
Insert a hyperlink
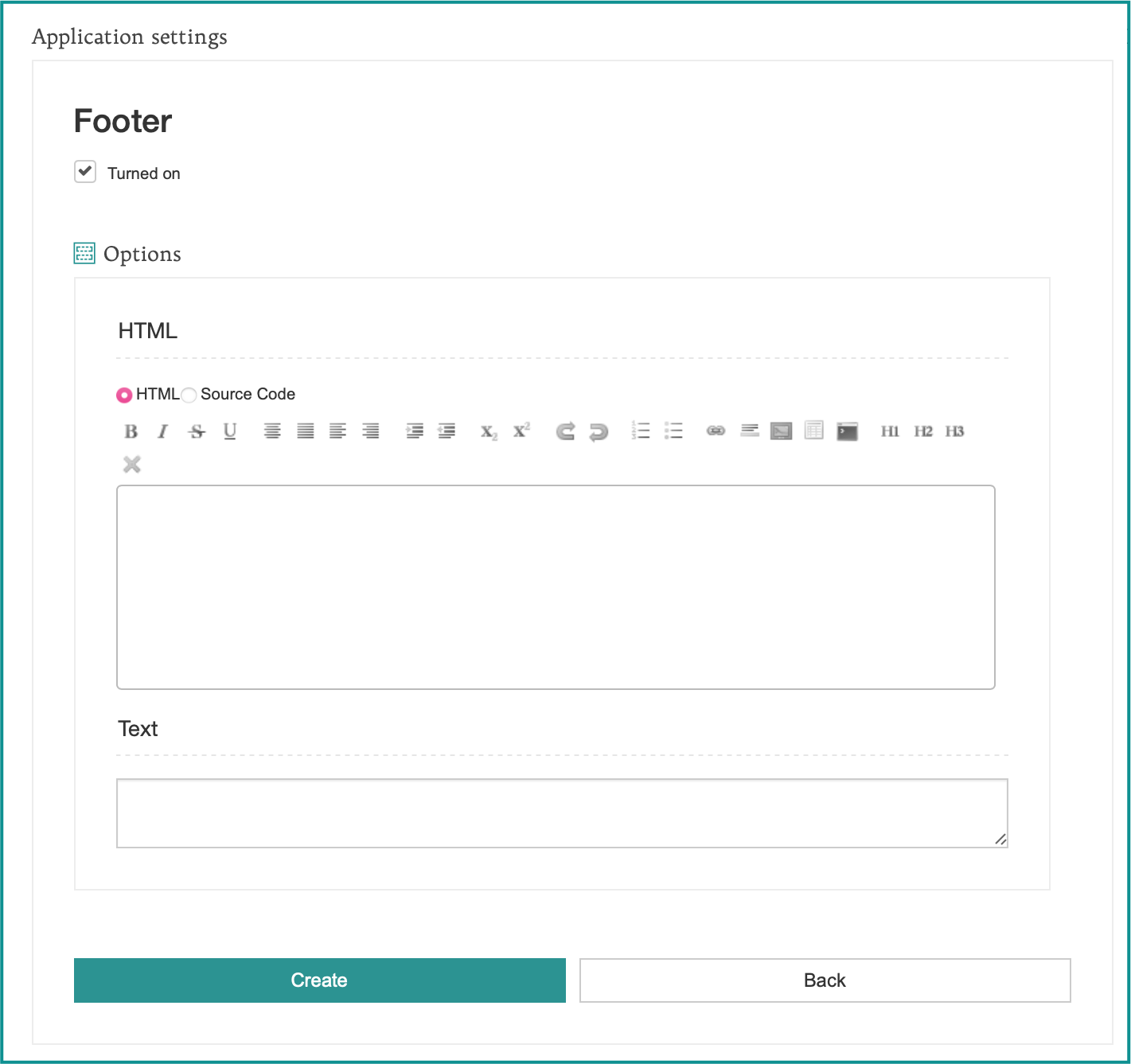pos(716,431)
